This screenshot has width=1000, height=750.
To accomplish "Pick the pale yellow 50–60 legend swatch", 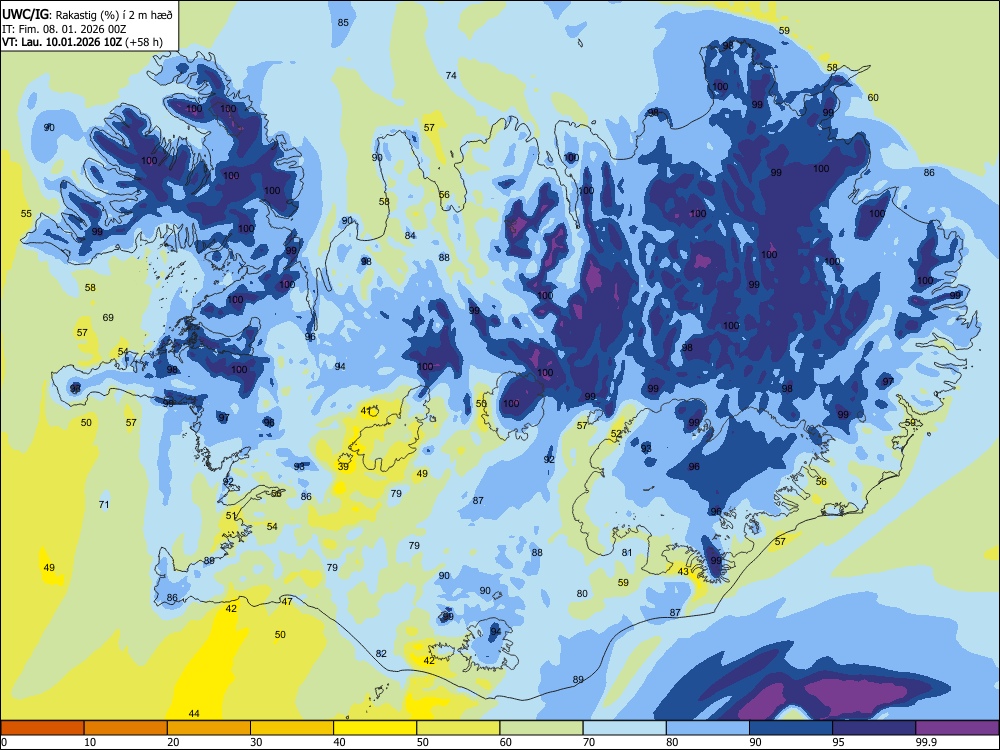I will [x=458, y=728].
